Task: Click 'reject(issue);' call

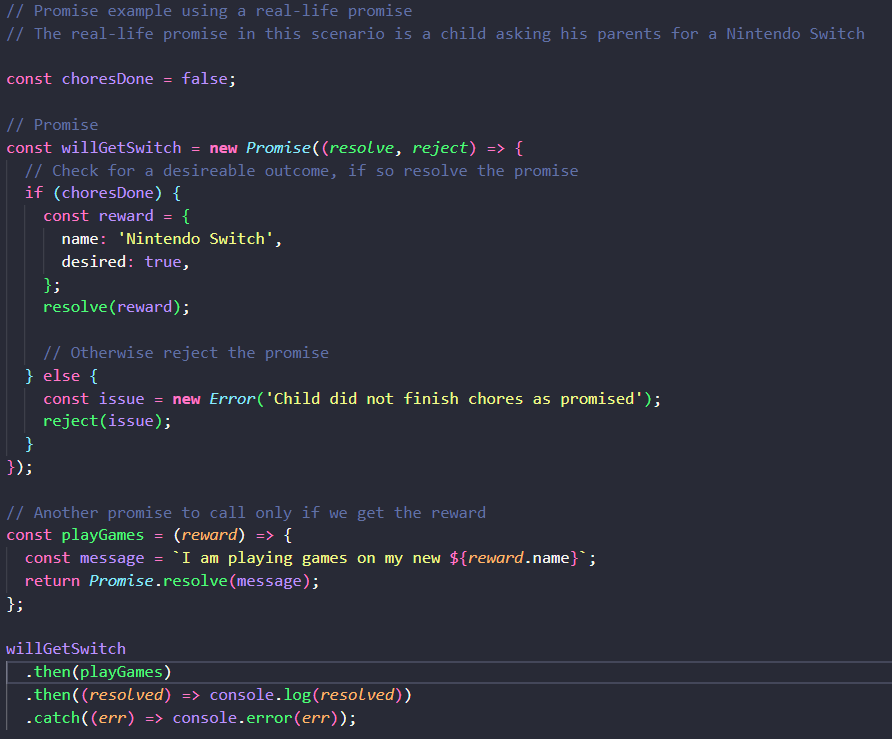Action: point(108,421)
